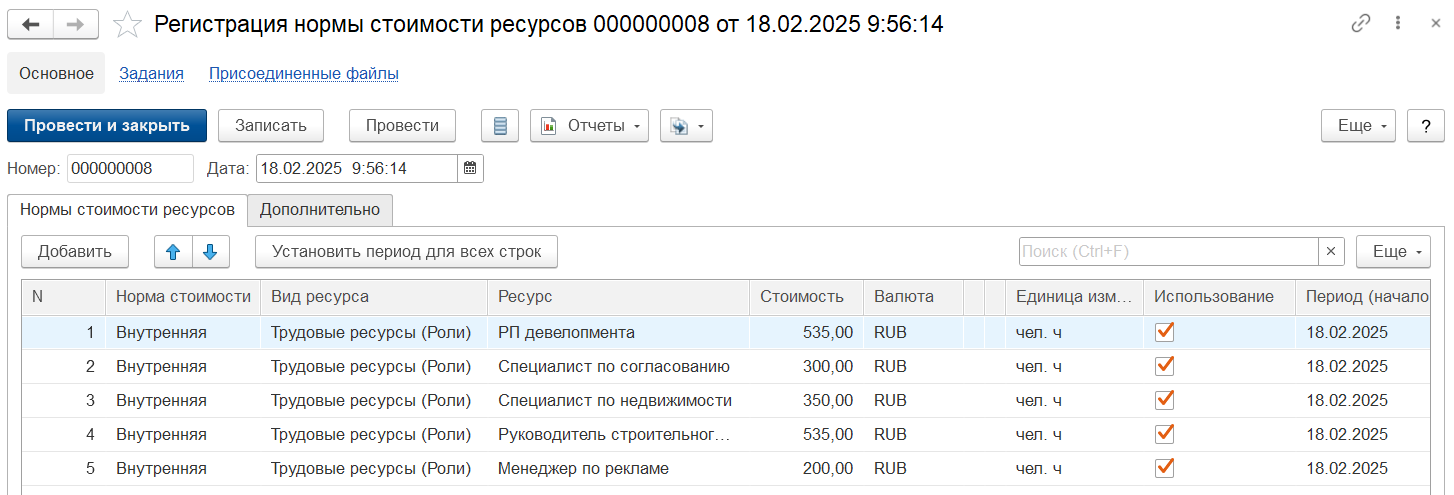
Task: Expand the Отчеты dropdown menu
Action: click(x=589, y=126)
